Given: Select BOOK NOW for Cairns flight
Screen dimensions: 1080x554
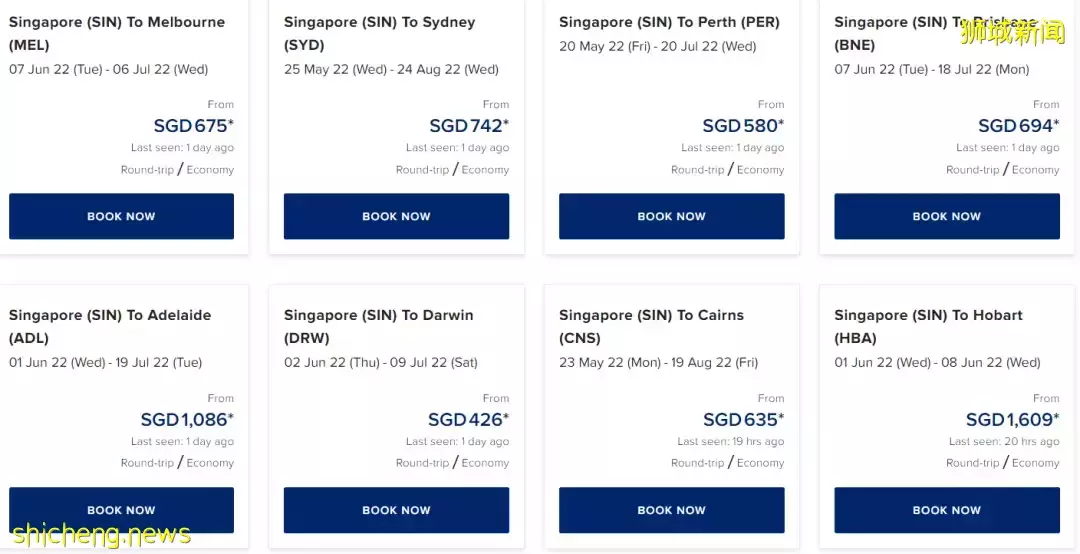Looking at the screenshot, I should pyautogui.click(x=671, y=510).
